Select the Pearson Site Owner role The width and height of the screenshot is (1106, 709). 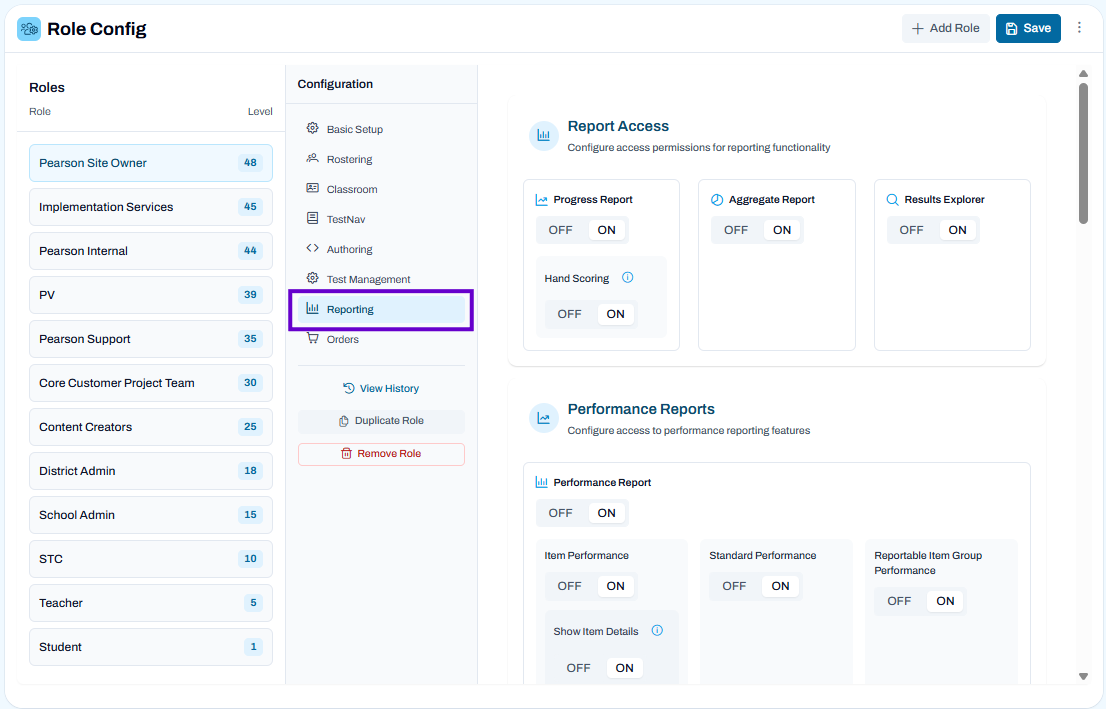151,163
